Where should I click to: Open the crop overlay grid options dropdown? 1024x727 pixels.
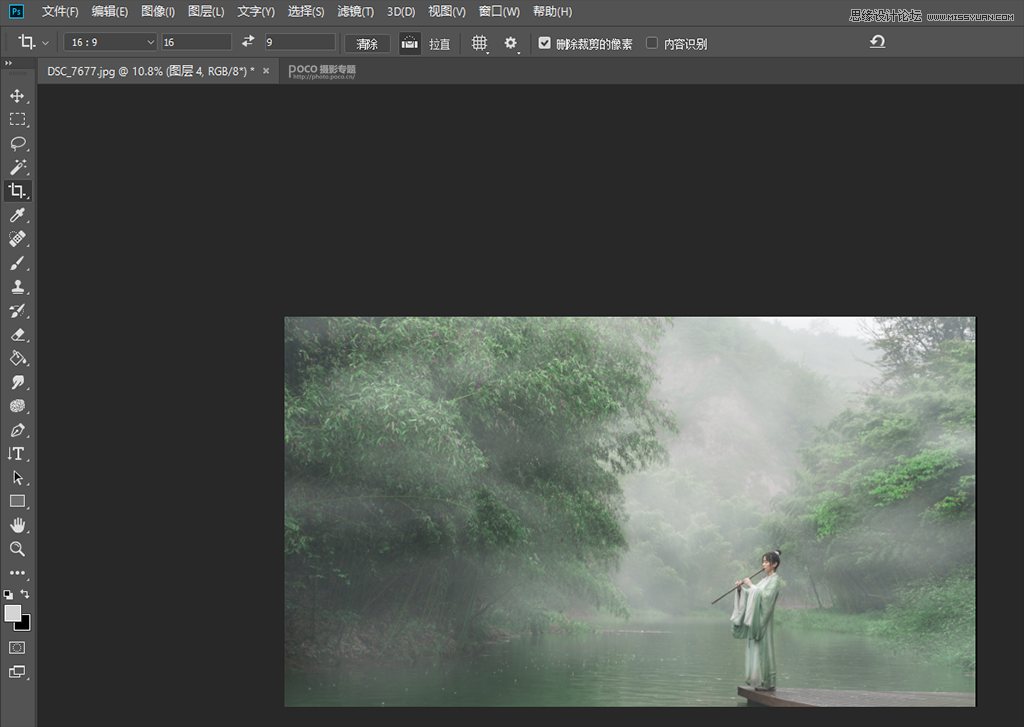[x=479, y=43]
